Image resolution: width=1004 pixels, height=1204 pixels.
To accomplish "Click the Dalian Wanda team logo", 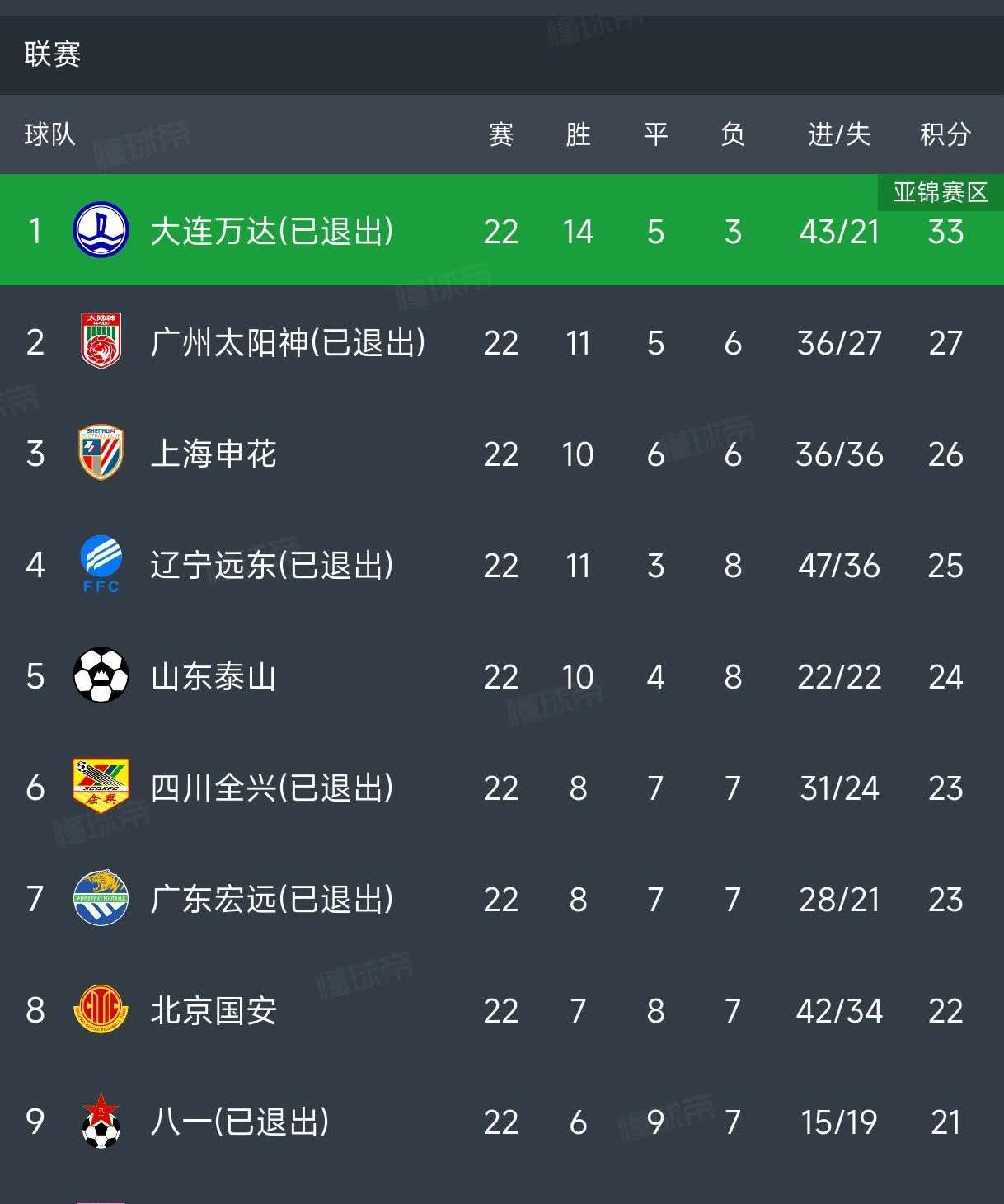I will tap(101, 230).
